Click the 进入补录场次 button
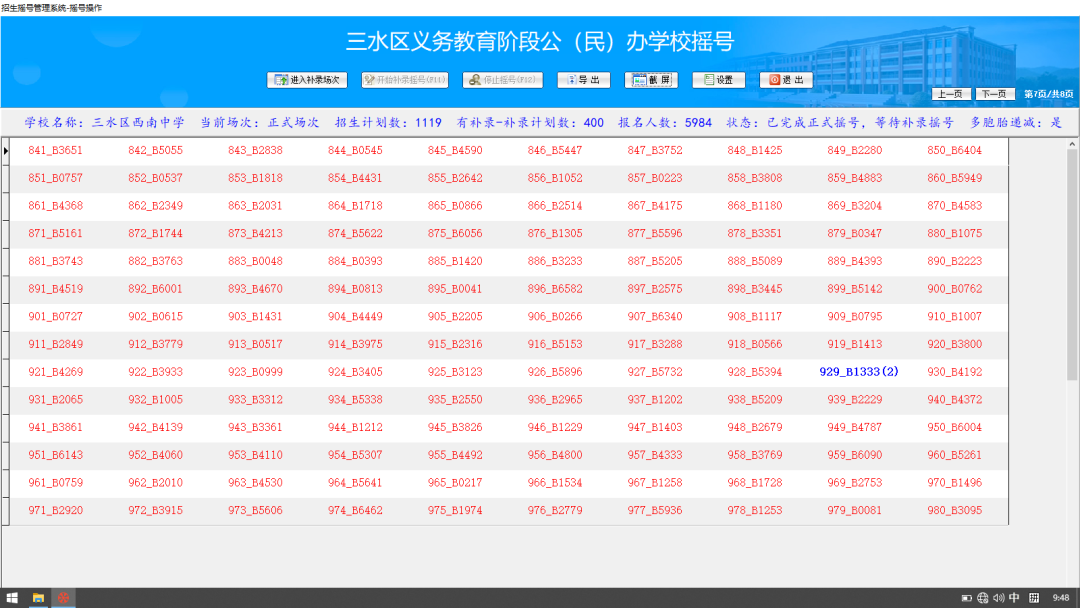 click(x=307, y=80)
